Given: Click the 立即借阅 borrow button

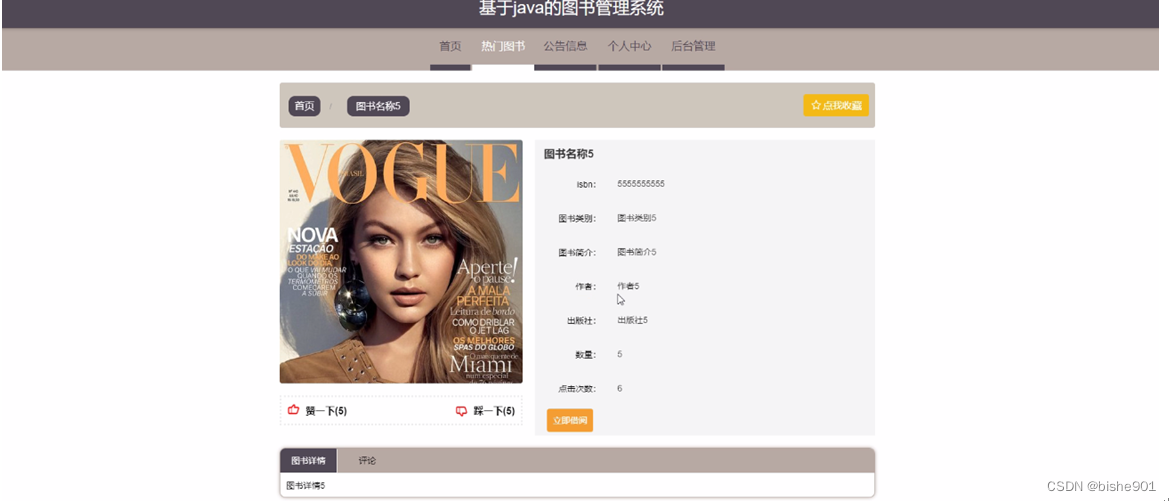Looking at the screenshot, I should pyautogui.click(x=570, y=420).
